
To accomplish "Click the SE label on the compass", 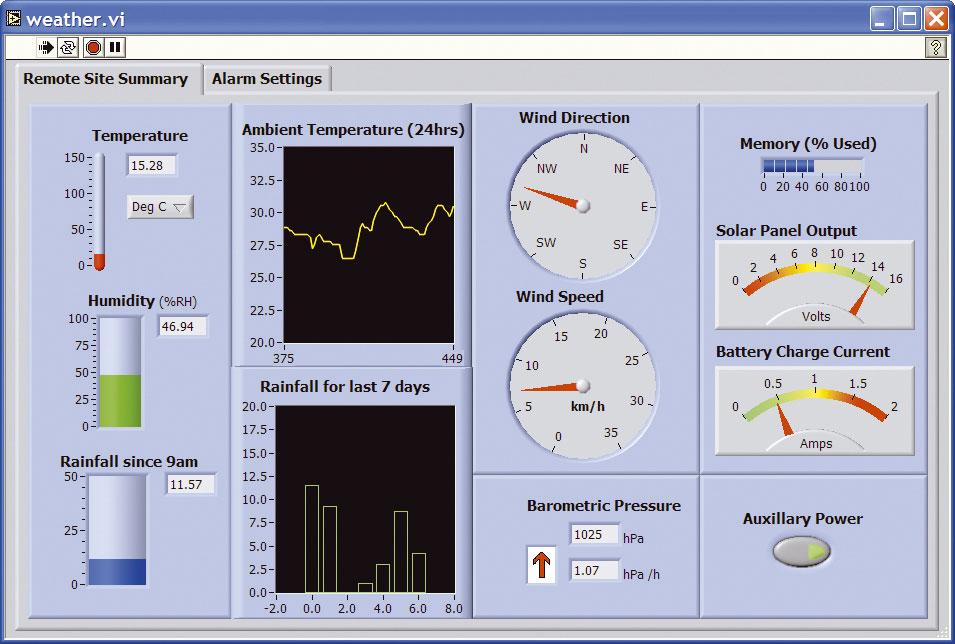I will click(620, 244).
